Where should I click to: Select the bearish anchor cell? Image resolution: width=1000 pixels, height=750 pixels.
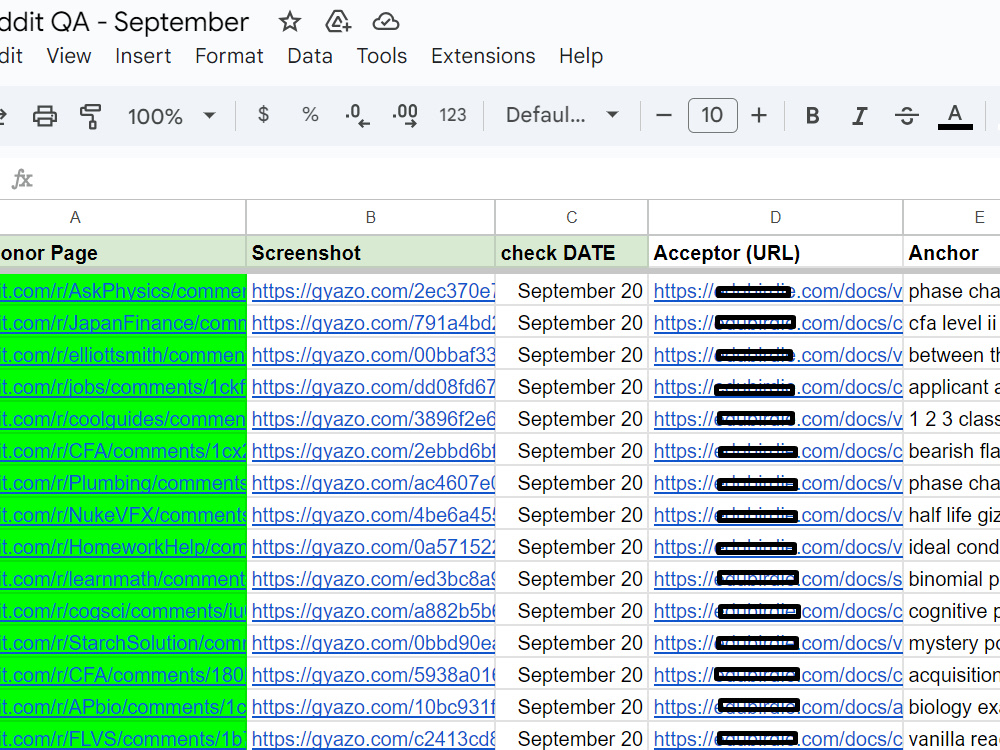[952, 451]
